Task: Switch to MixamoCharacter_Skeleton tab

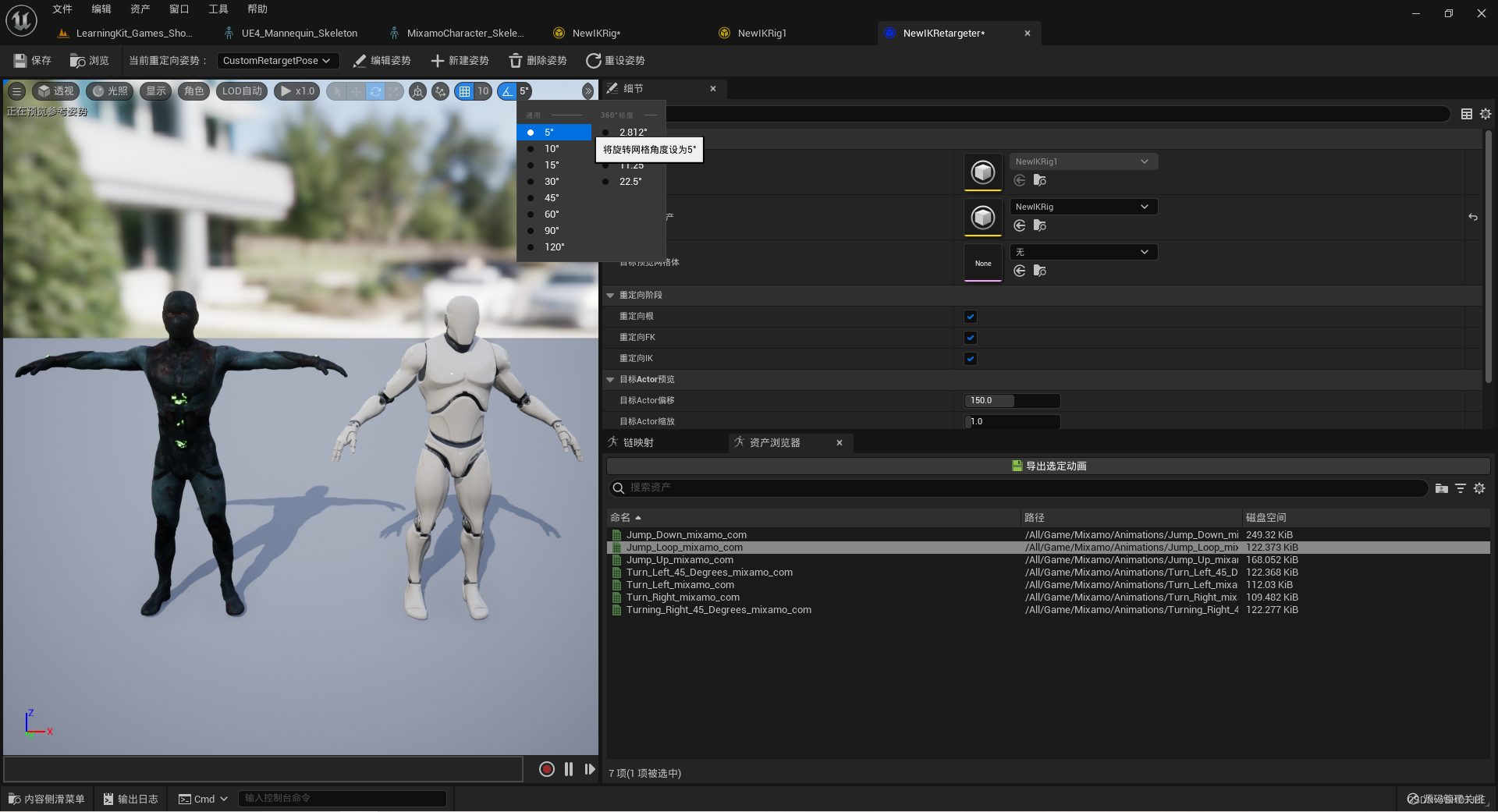Action: (x=465, y=33)
